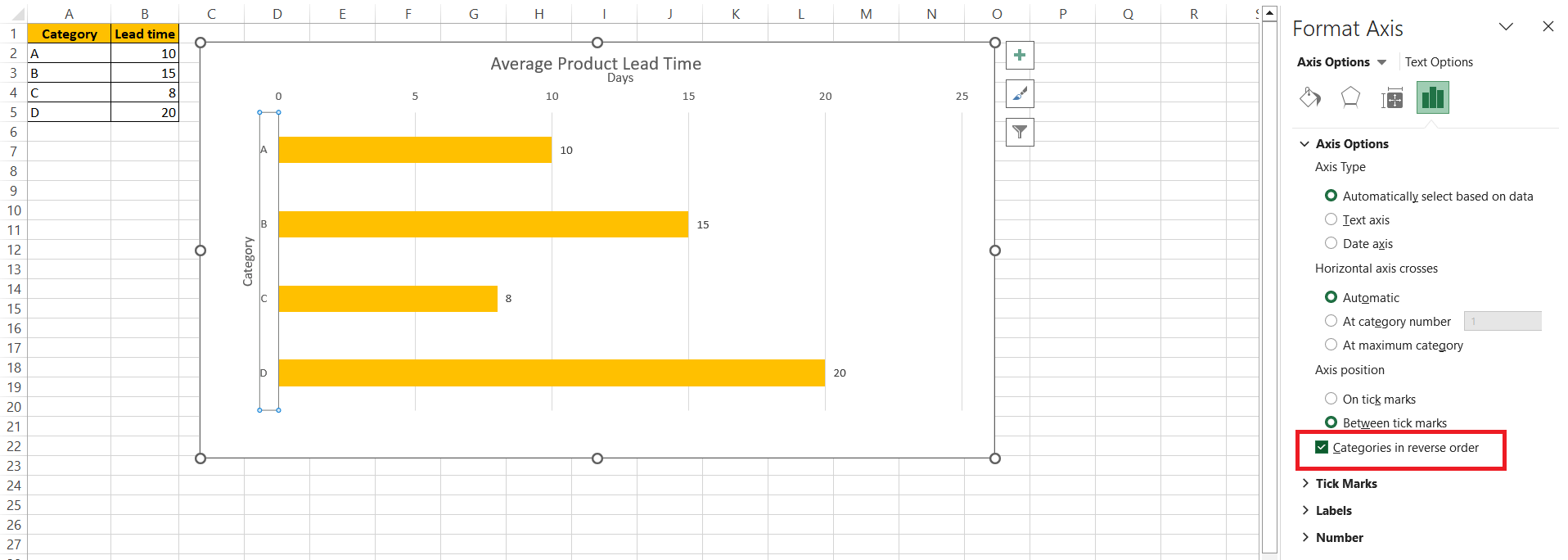Click the data label 10 next to bar A
This screenshot has height=560, width=1568.
(566, 150)
